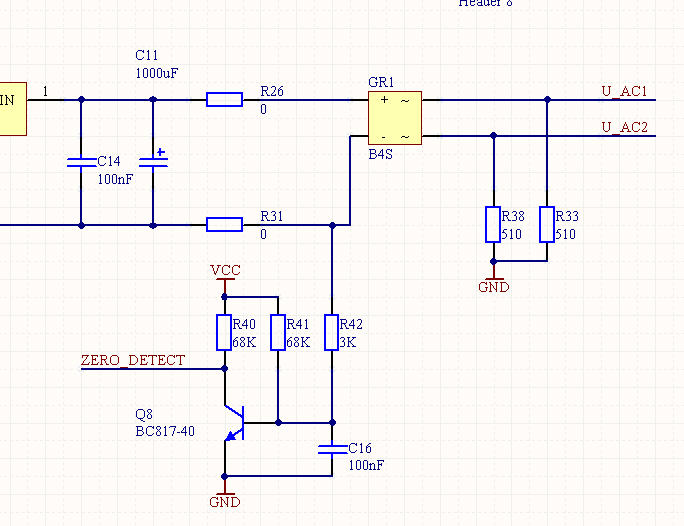
Task: Select the U_AC1 net label
Action: [624, 92]
